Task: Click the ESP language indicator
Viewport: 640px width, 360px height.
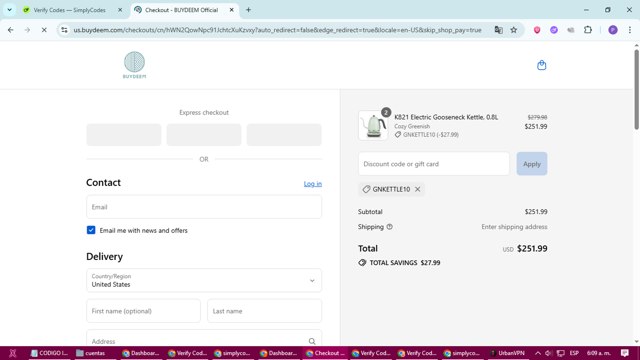Action: click(574, 353)
